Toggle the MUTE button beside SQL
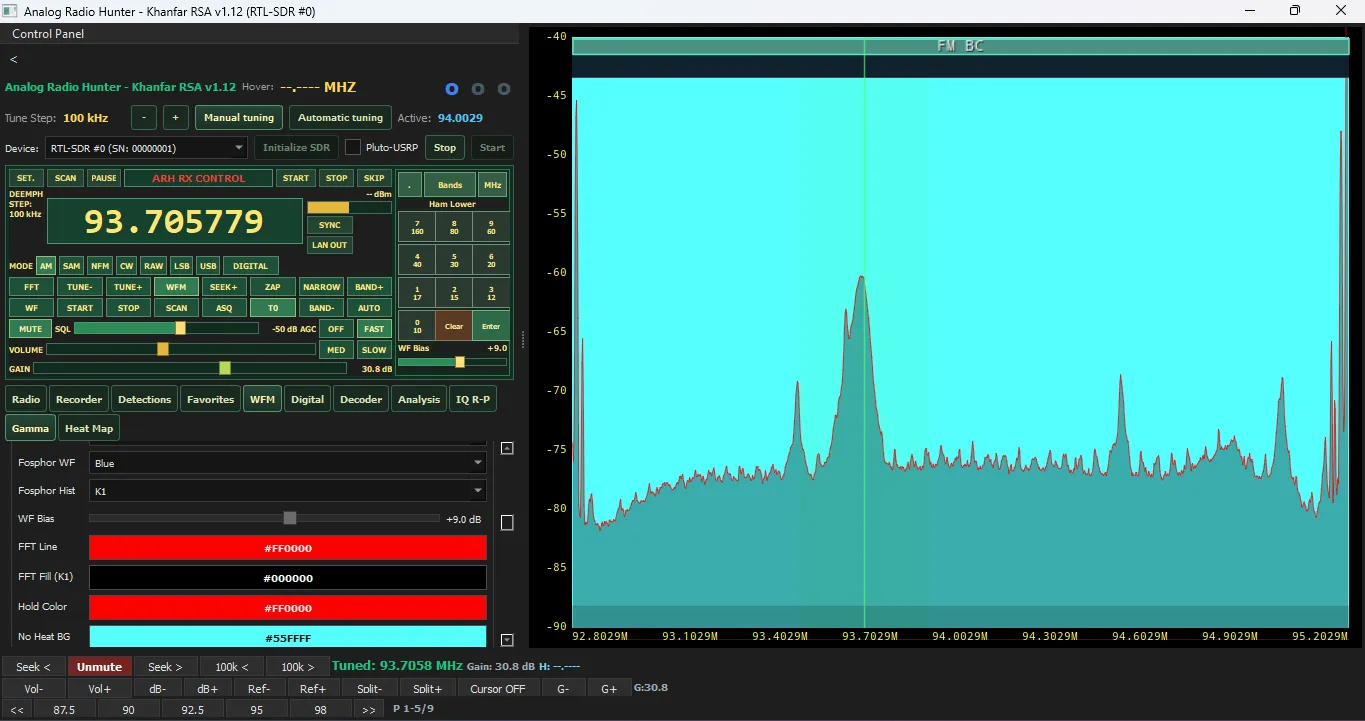This screenshot has width=1365, height=721. (30, 328)
